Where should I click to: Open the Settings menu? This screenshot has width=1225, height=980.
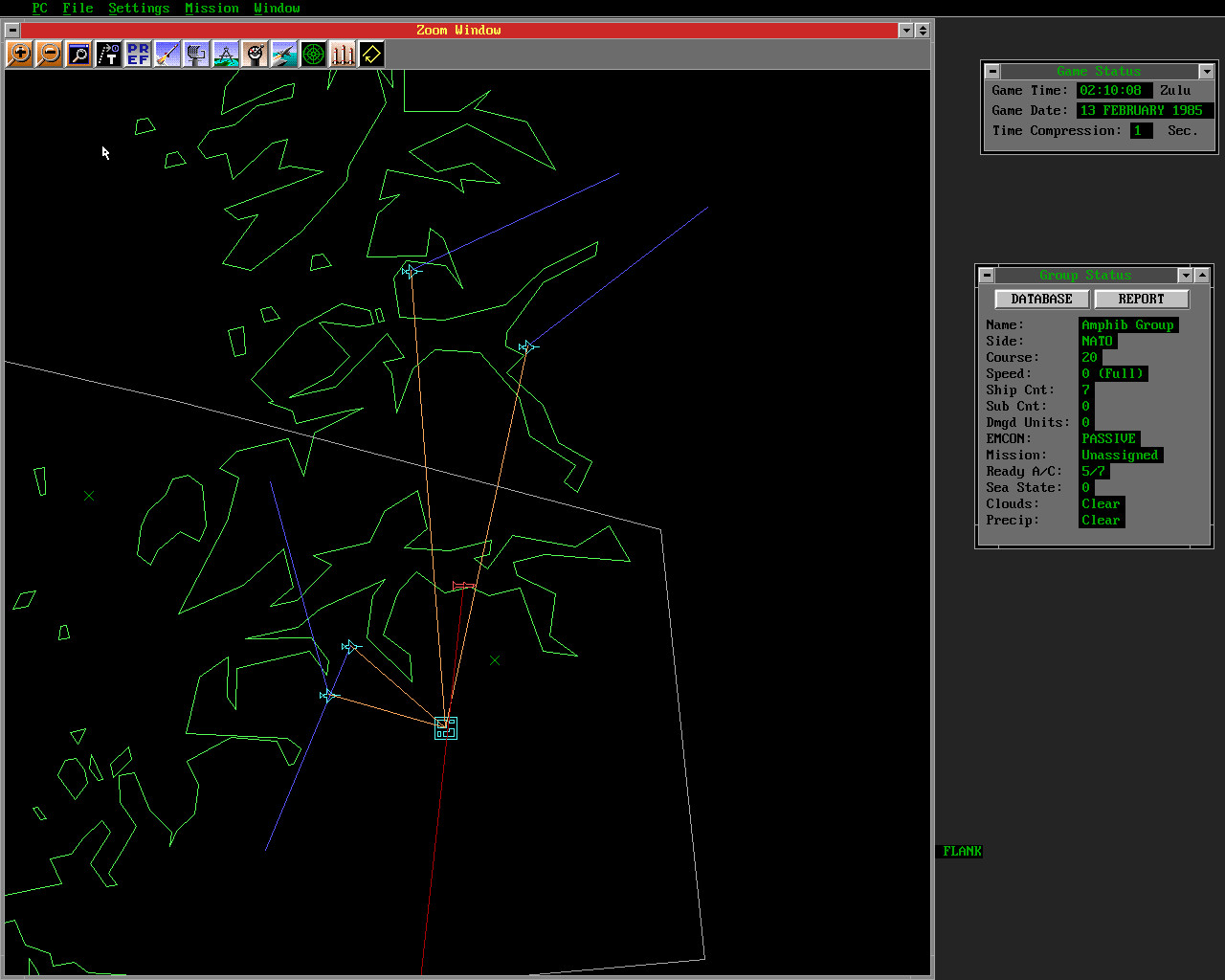click(138, 8)
